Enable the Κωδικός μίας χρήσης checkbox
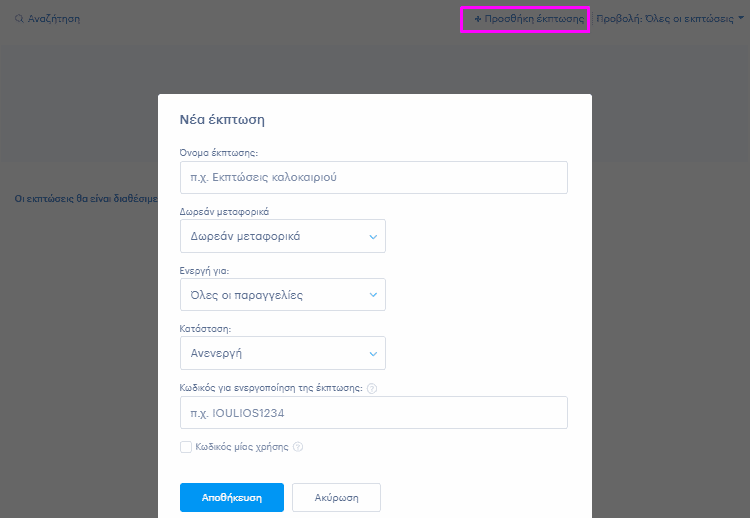The width and height of the screenshot is (750, 518). [186, 447]
